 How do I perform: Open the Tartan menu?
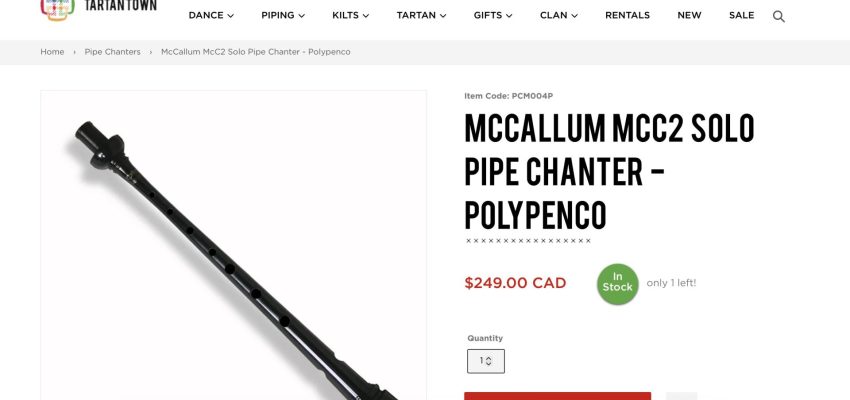tap(422, 15)
